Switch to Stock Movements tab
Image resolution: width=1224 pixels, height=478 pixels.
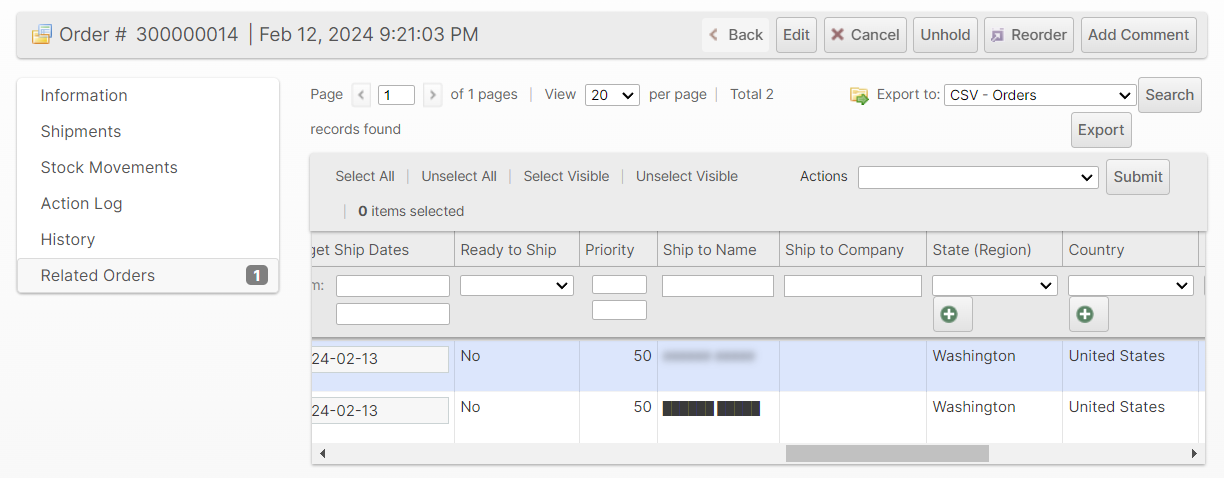click(109, 168)
